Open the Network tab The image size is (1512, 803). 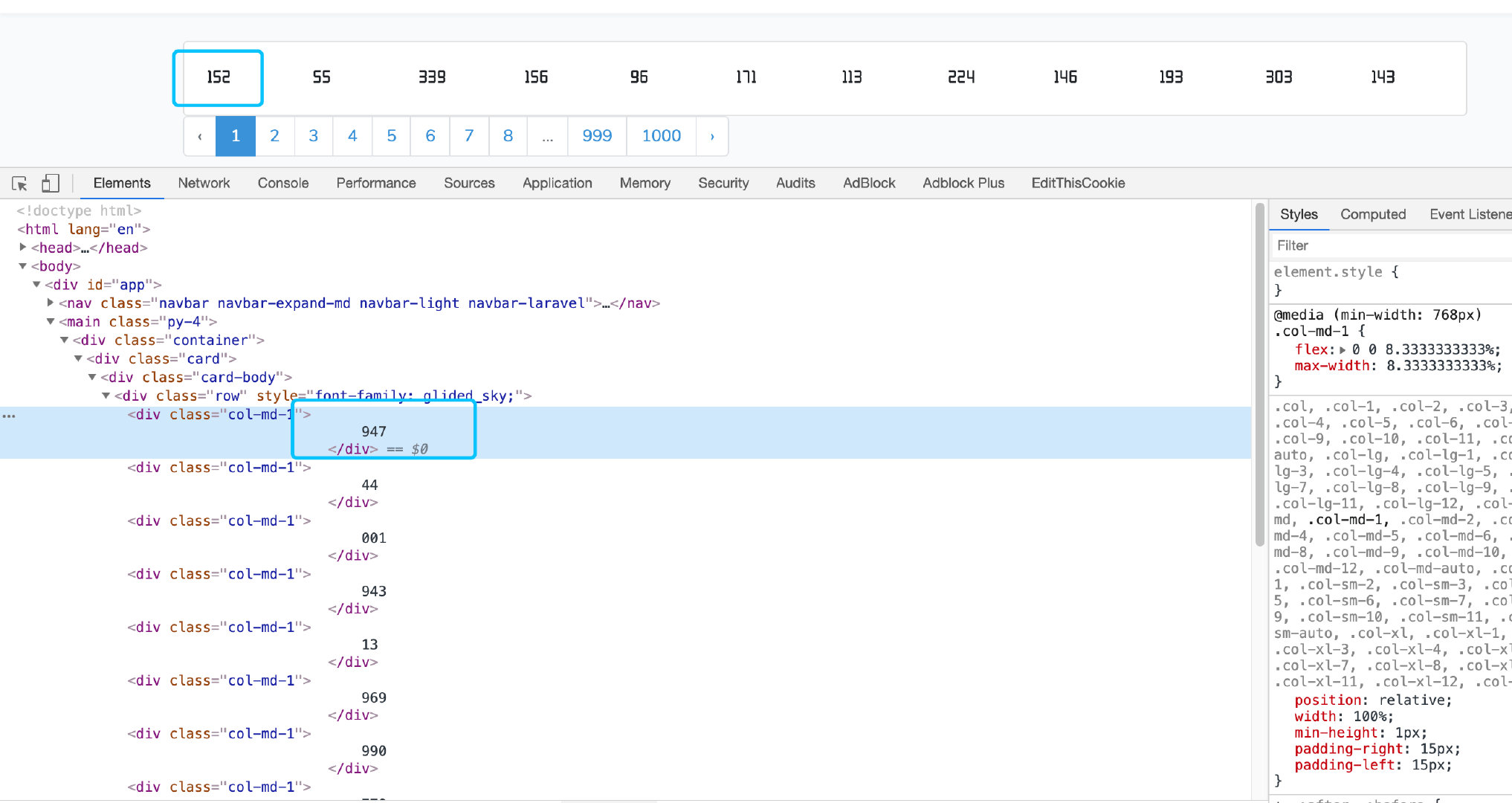(x=204, y=183)
